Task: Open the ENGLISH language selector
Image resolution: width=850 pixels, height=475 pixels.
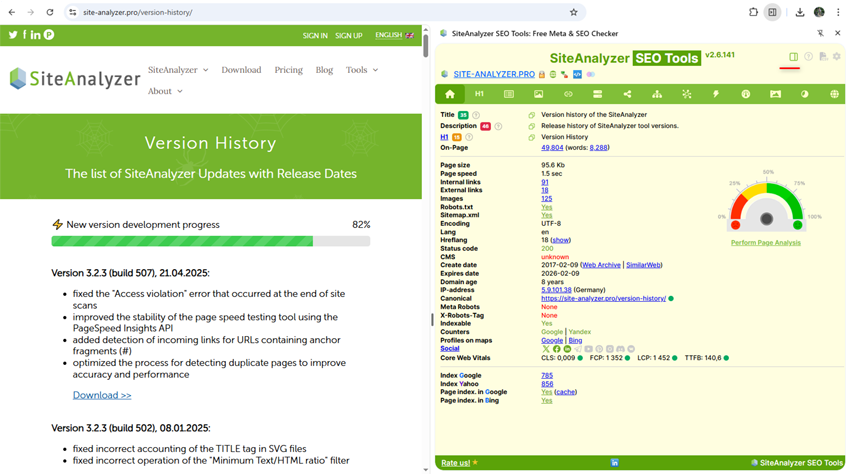Action: pyautogui.click(x=394, y=35)
